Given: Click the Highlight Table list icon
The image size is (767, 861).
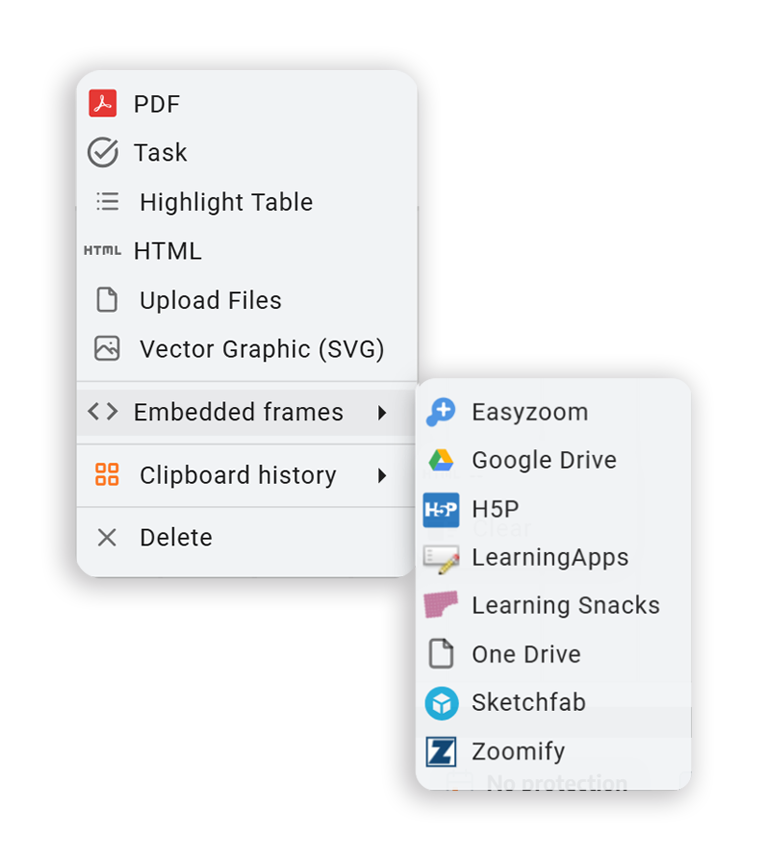Looking at the screenshot, I should (107, 202).
